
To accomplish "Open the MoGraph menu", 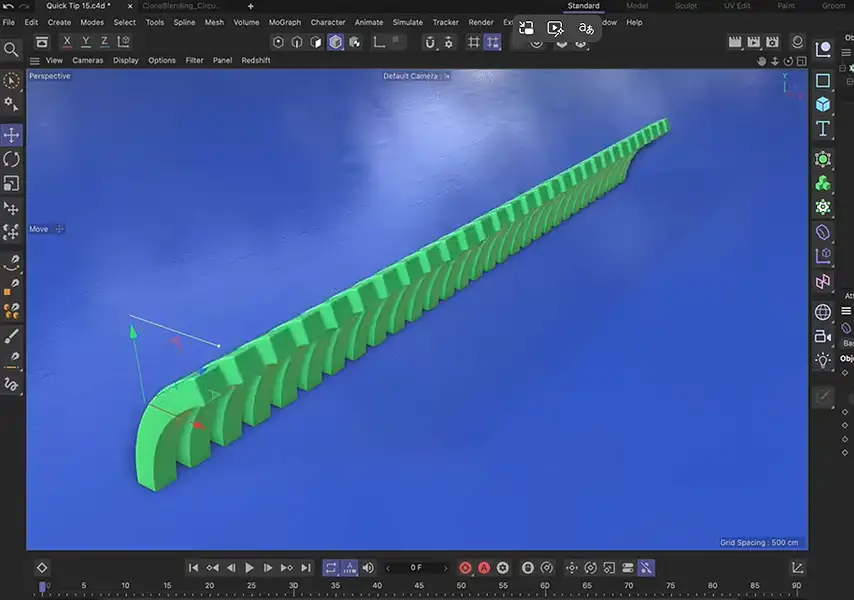I will pos(284,22).
